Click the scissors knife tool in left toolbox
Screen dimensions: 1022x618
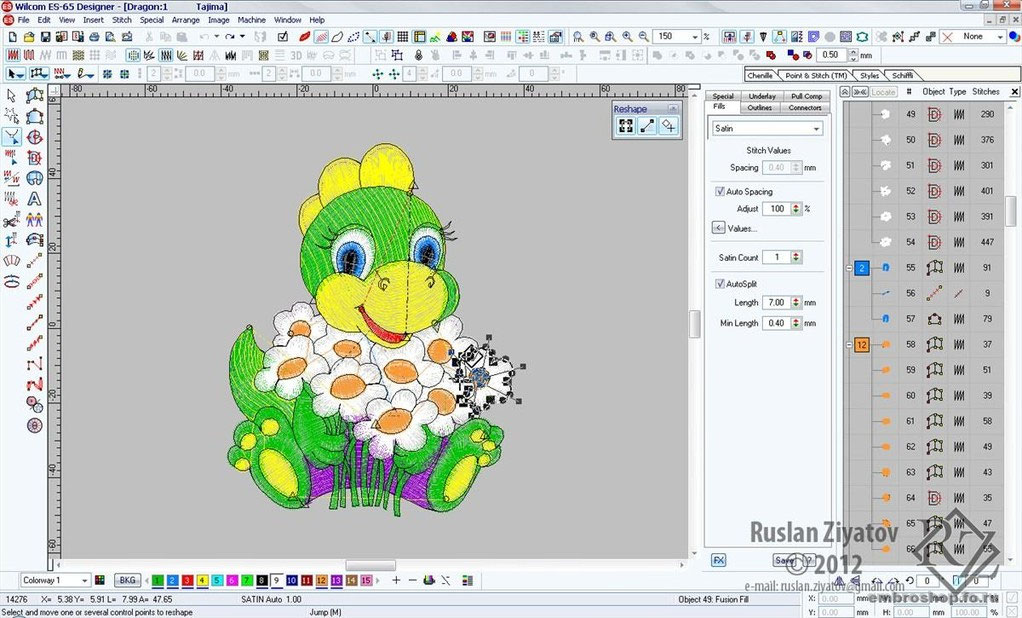point(11,221)
